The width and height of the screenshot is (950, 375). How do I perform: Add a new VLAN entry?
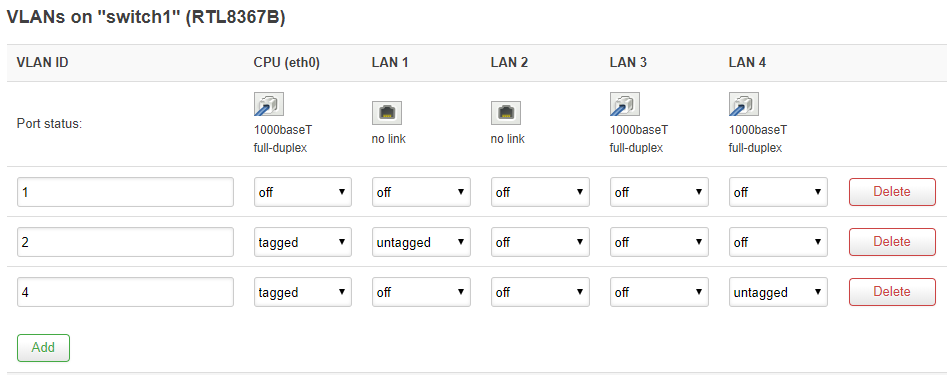(x=44, y=348)
